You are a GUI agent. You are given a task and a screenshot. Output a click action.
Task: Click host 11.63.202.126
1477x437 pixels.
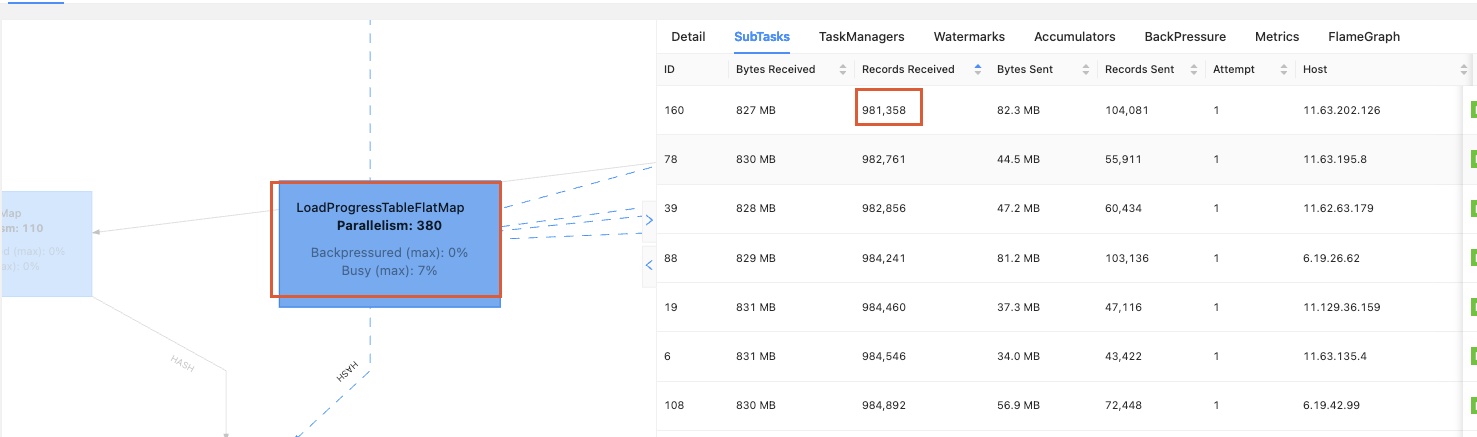click(x=1342, y=110)
